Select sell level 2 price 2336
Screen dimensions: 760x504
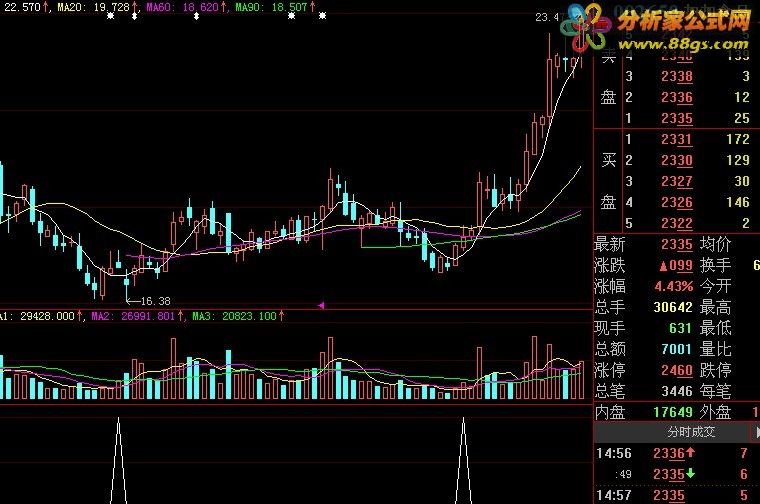(677, 97)
